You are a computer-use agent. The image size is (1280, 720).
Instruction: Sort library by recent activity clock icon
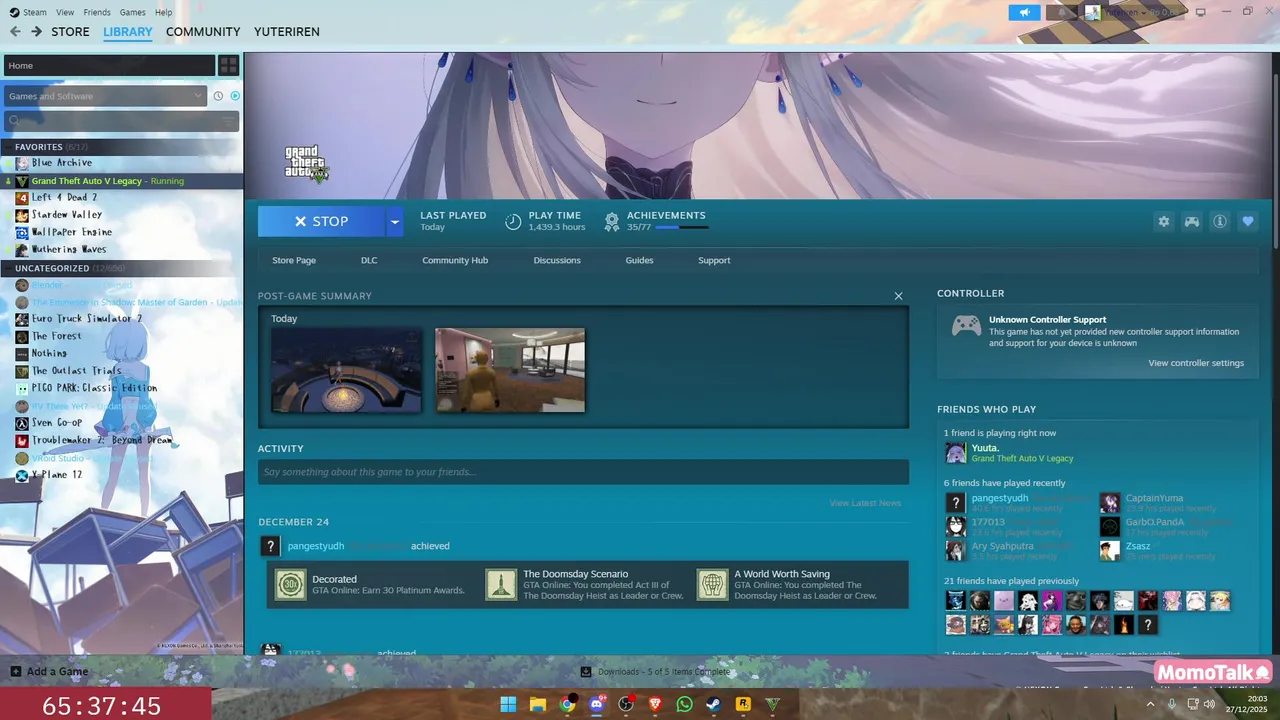click(x=218, y=96)
